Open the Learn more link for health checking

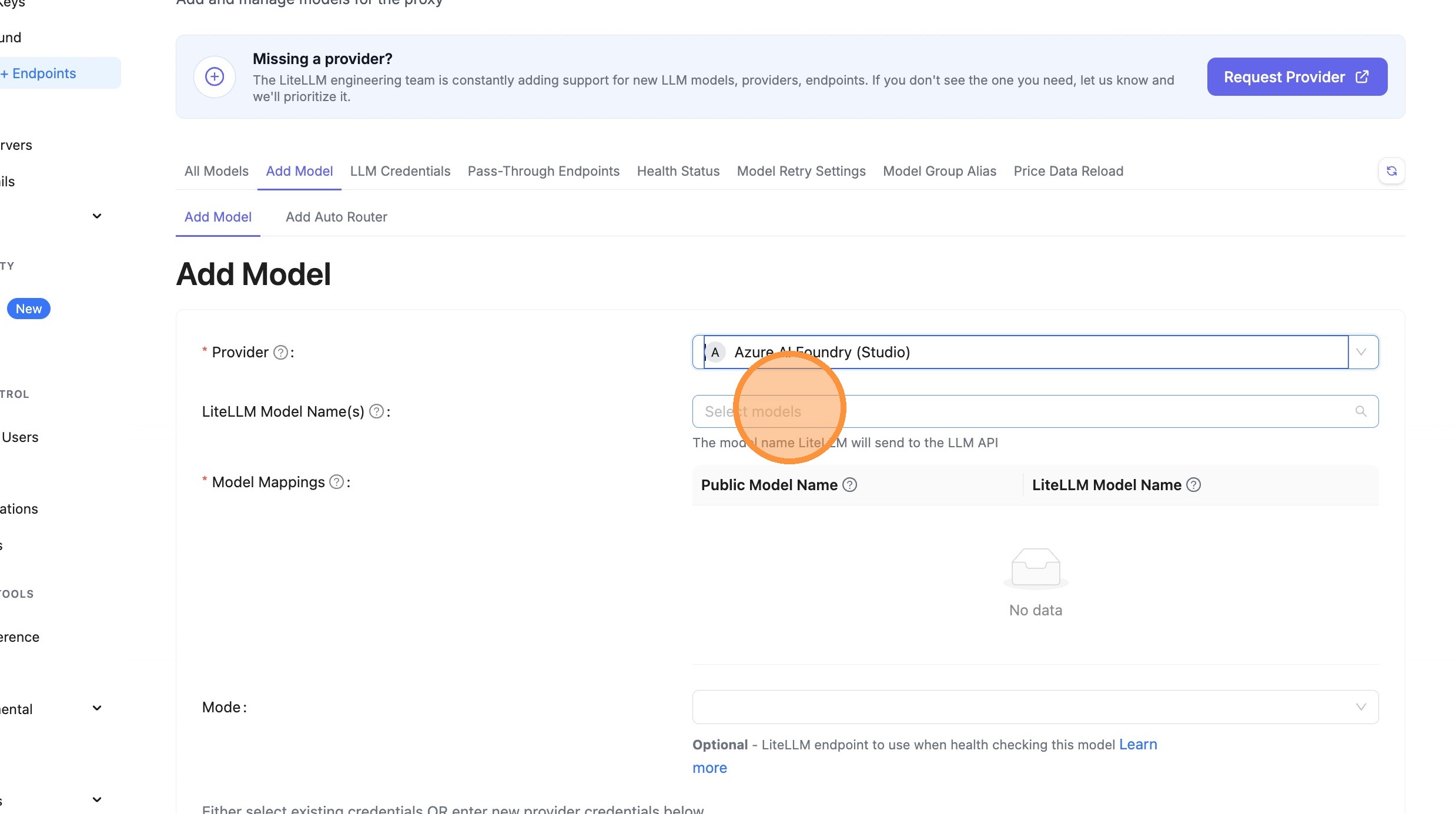click(1138, 744)
